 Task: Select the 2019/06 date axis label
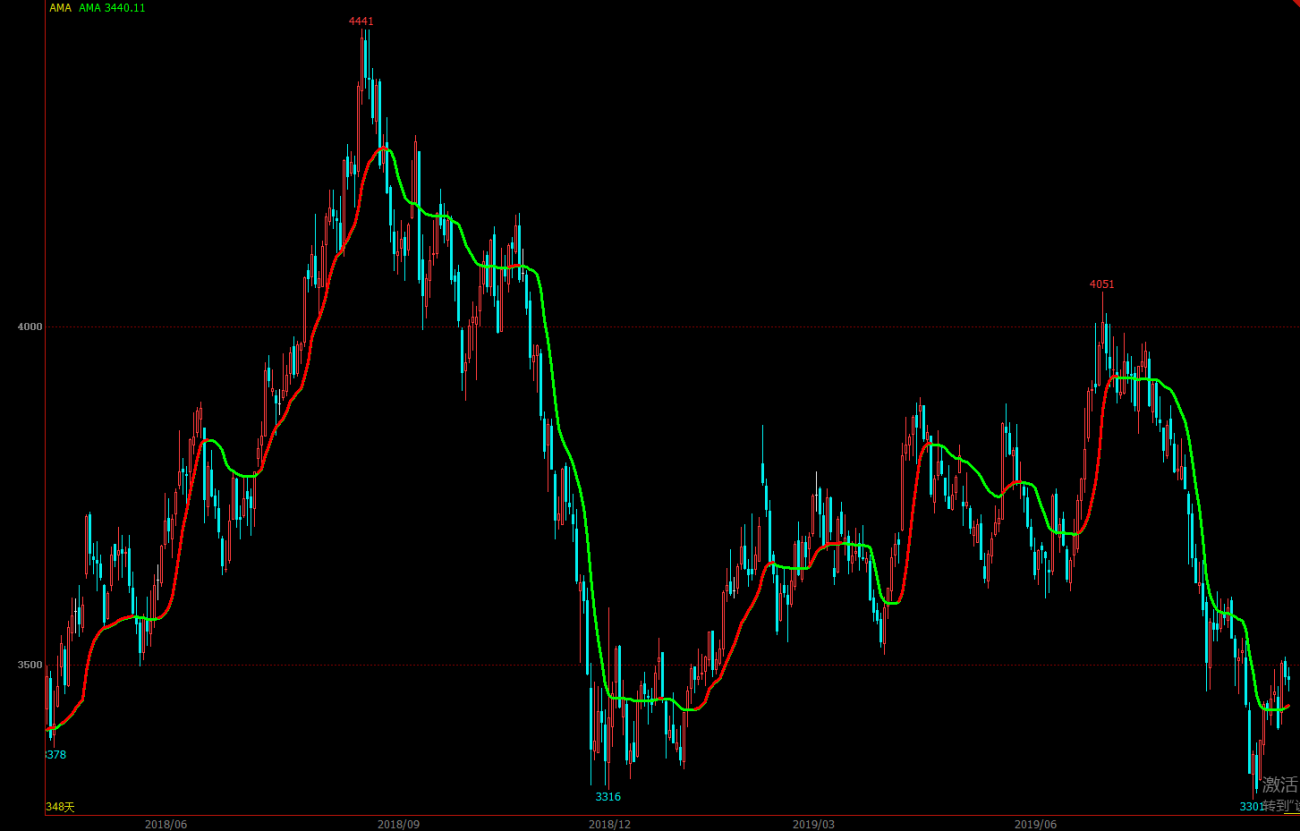point(1035,824)
